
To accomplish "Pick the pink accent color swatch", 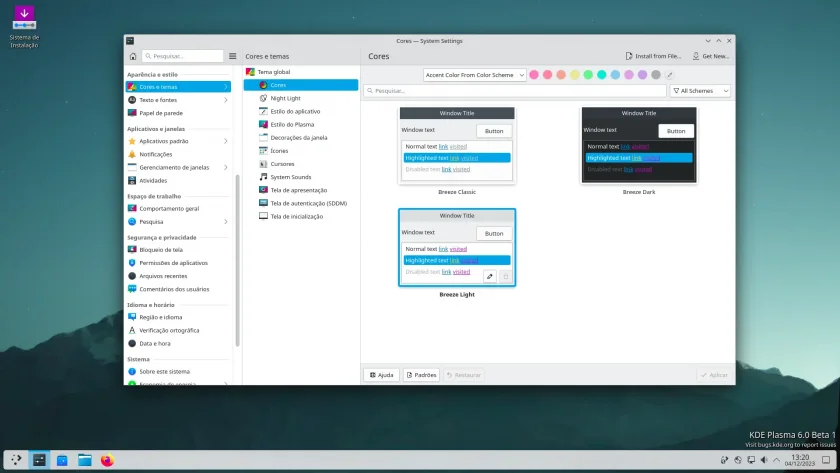I will coord(534,75).
